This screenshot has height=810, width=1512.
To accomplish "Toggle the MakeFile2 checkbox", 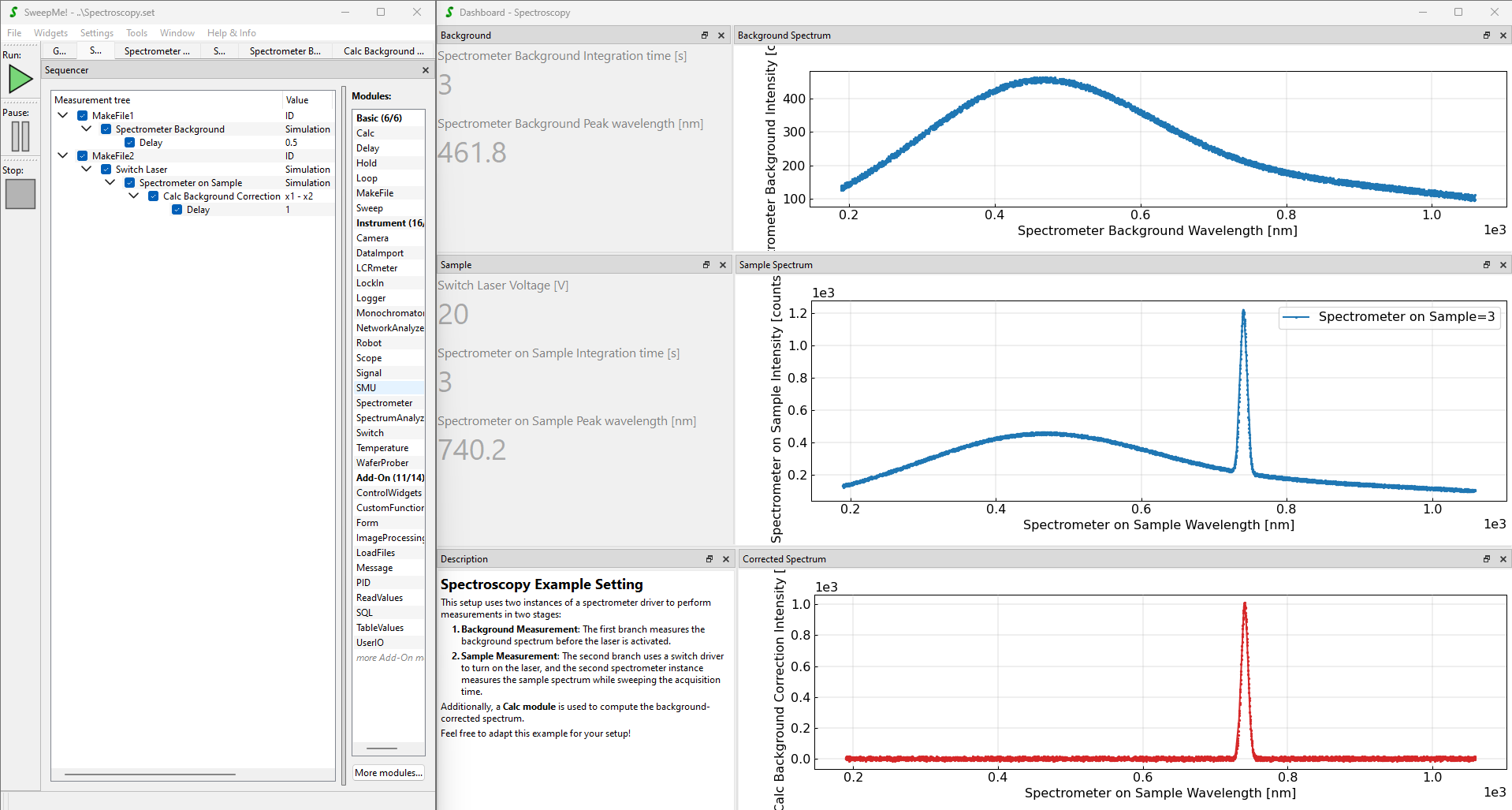I will (x=82, y=156).
